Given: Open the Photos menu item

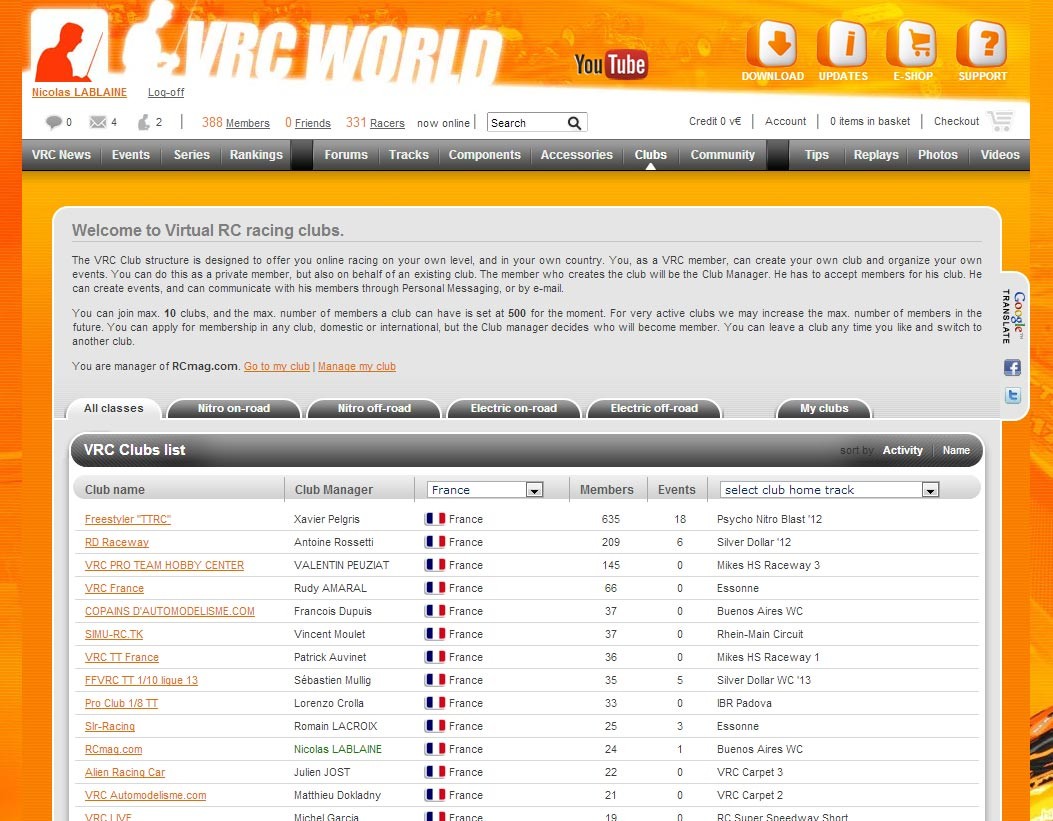Looking at the screenshot, I should (937, 155).
